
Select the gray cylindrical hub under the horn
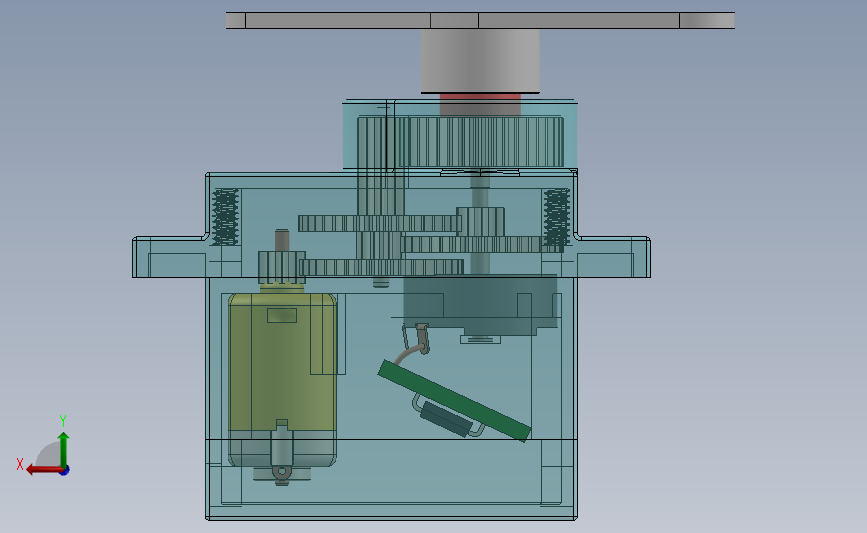coord(480,61)
